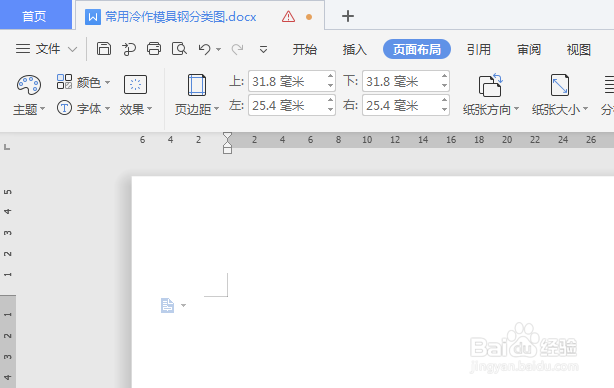The height and width of the screenshot is (388, 614).
Task: Click the 字体 circled T icon
Action: point(64,108)
